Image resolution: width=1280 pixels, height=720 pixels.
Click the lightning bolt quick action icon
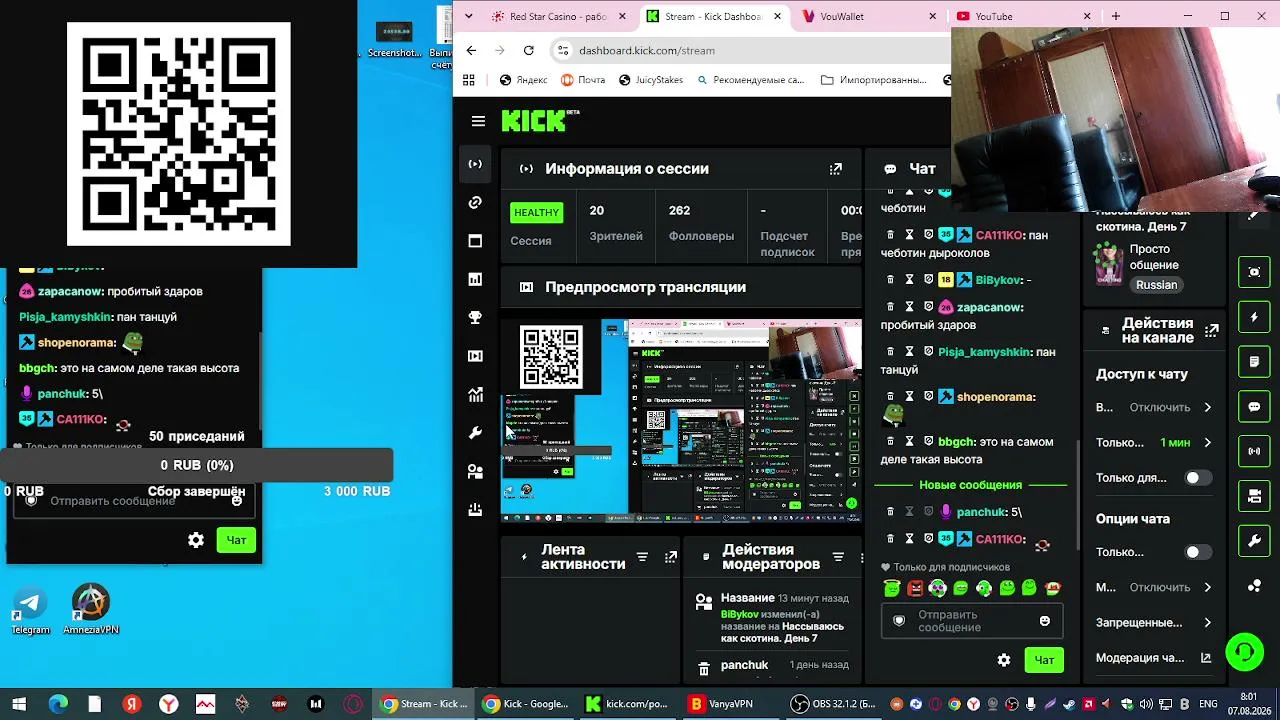point(1254,317)
